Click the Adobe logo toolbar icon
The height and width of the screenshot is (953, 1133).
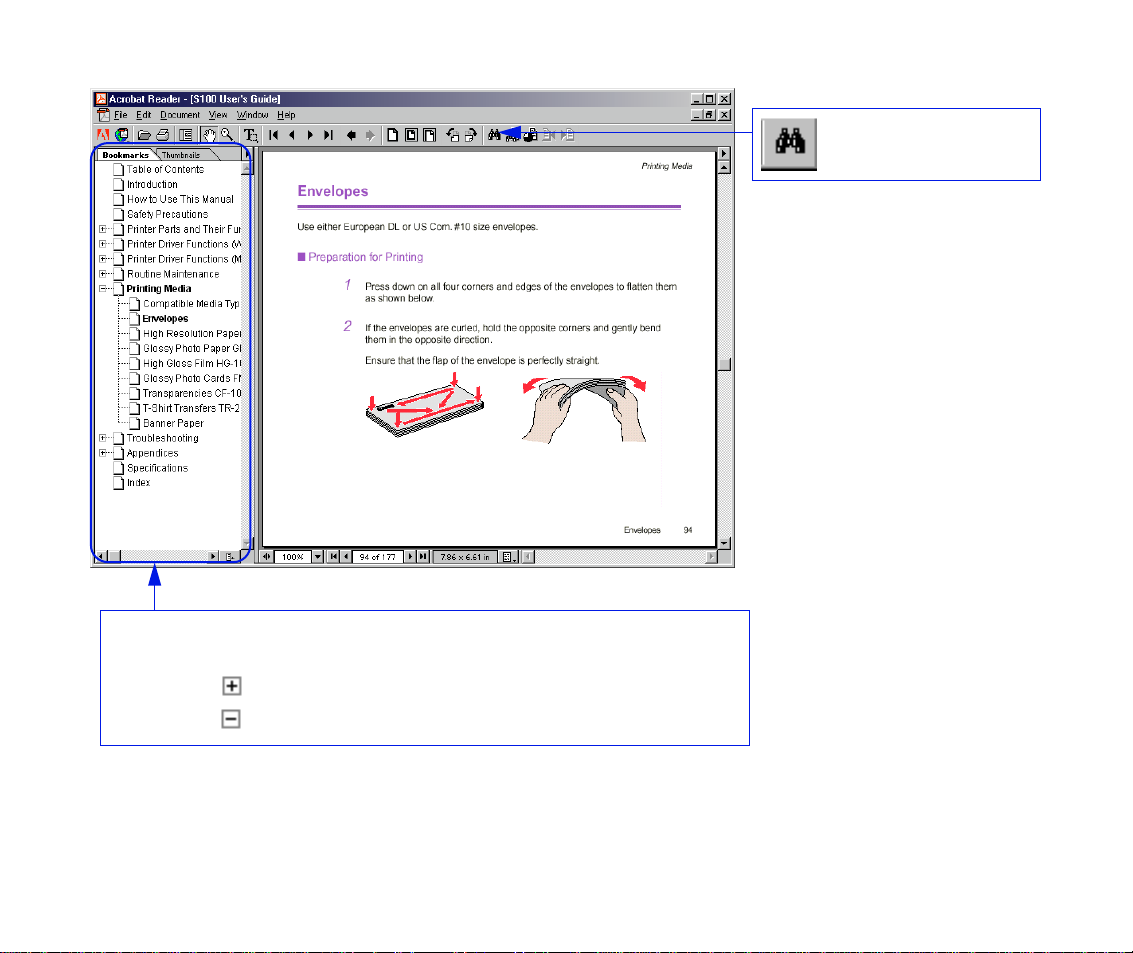tap(103, 135)
